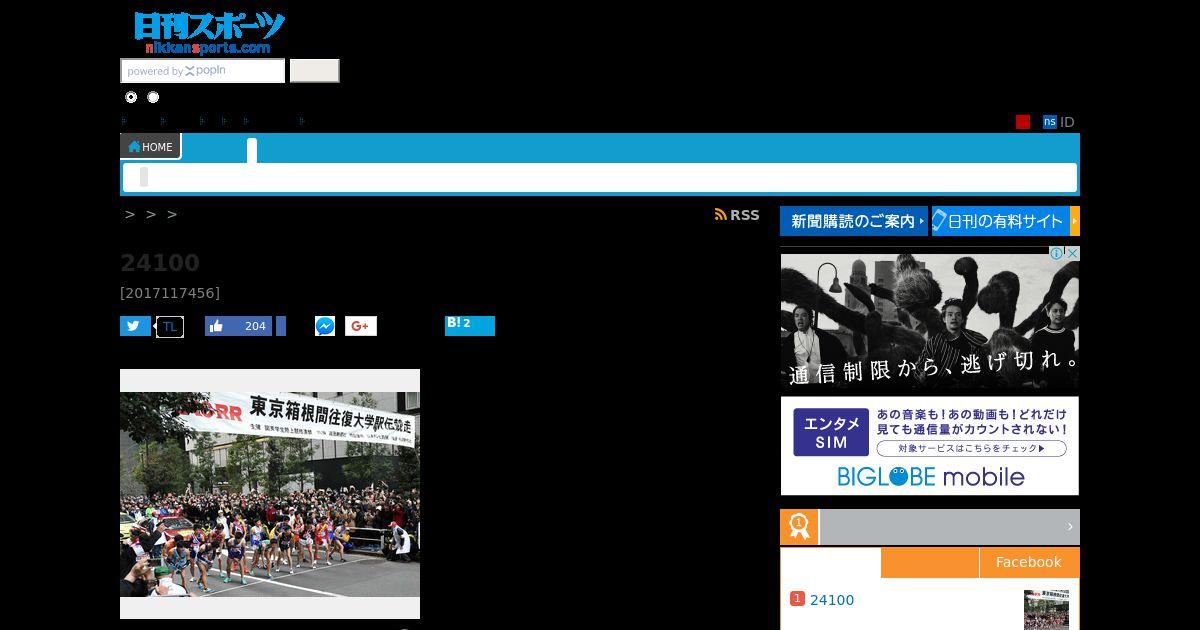The width and height of the screenshot is (1200, 630).
Task: Open newspaper subscription guide 新聞購読のご案内
Action: click(x=854, y=221)
